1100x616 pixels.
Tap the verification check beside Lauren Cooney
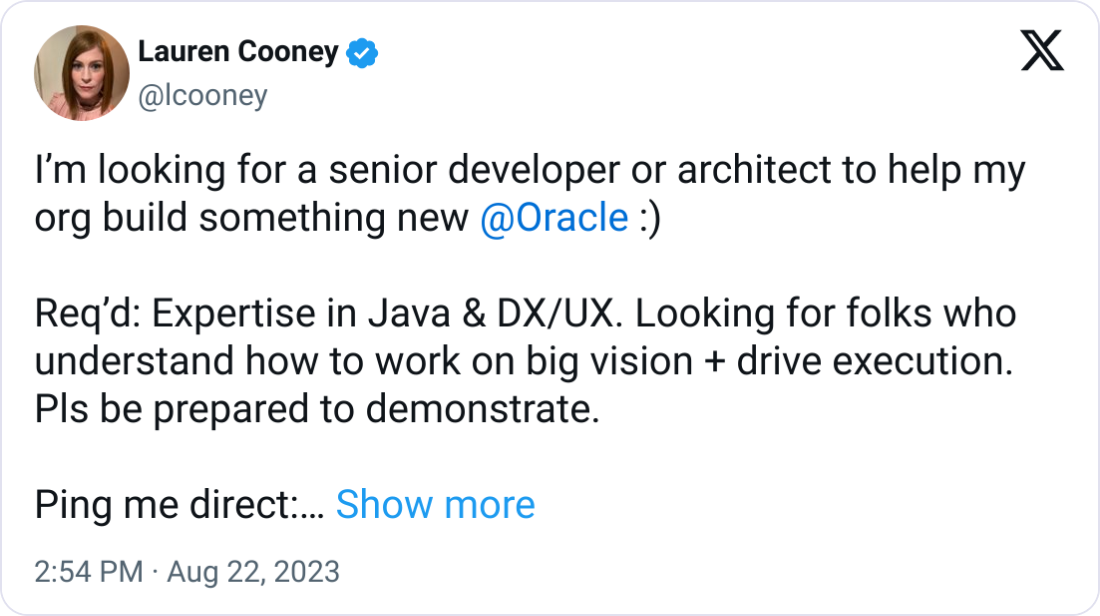coord(362,52)
